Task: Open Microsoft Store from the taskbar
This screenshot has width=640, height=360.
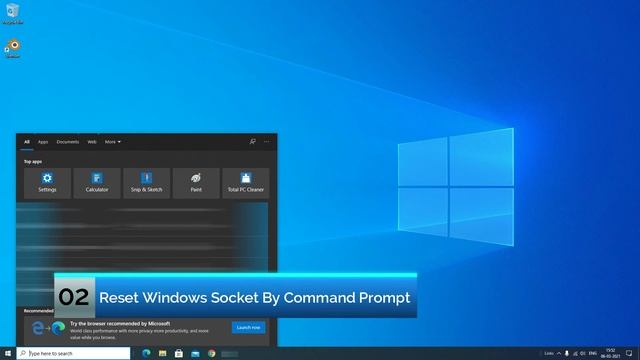Action: point(179,353)
